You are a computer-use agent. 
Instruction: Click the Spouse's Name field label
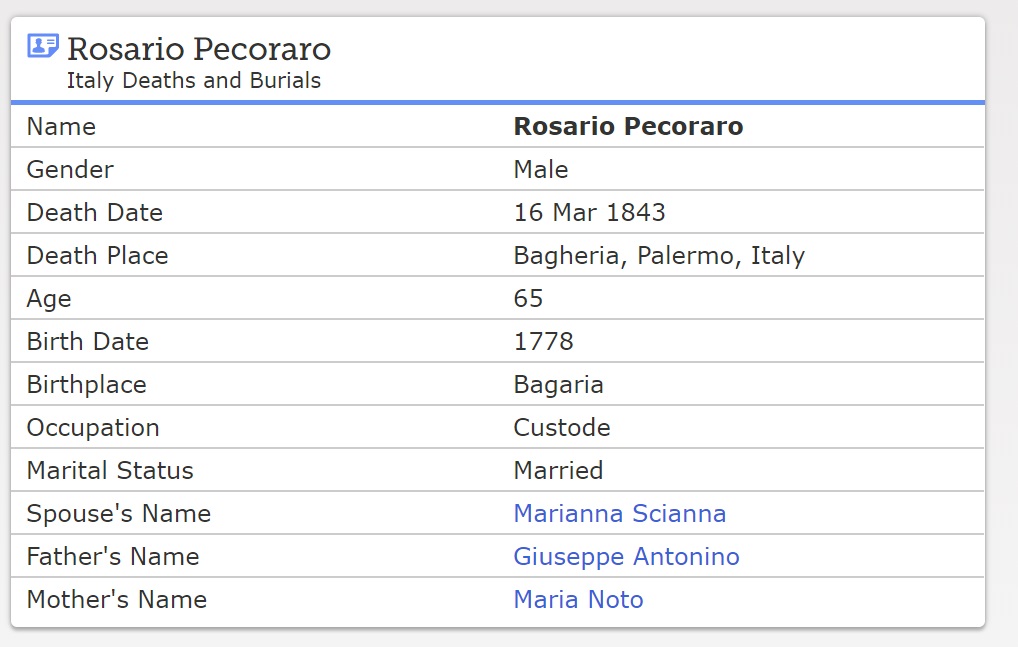[x=118, y=513]
